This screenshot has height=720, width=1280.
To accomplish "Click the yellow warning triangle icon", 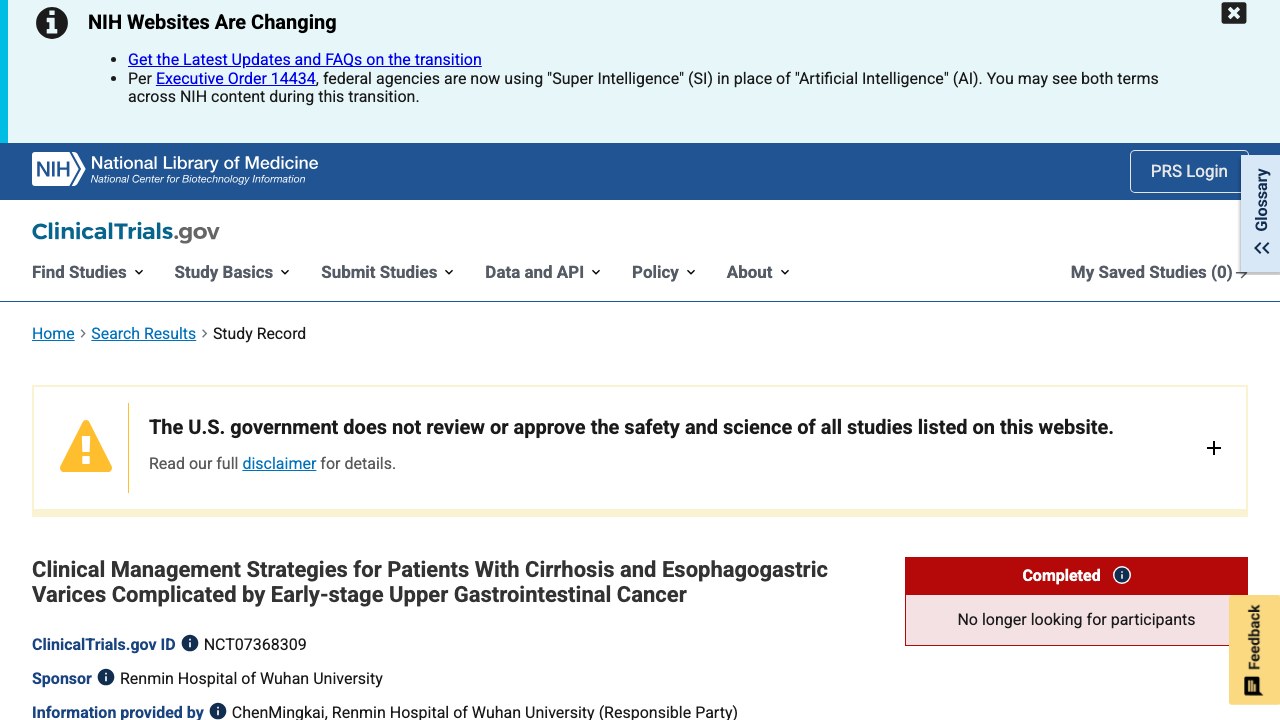I will tap(86, 446).
